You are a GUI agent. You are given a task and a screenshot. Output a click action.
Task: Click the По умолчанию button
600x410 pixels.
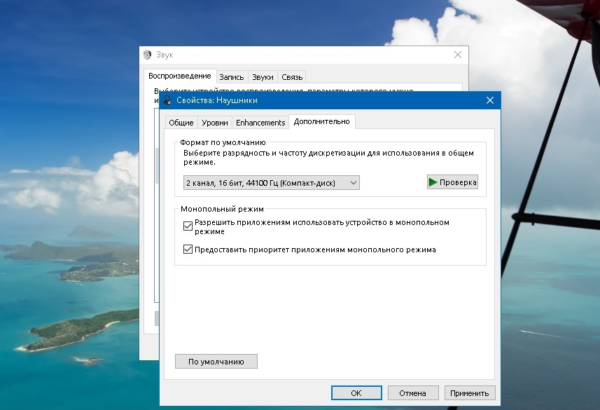click(x=216, y=361)
